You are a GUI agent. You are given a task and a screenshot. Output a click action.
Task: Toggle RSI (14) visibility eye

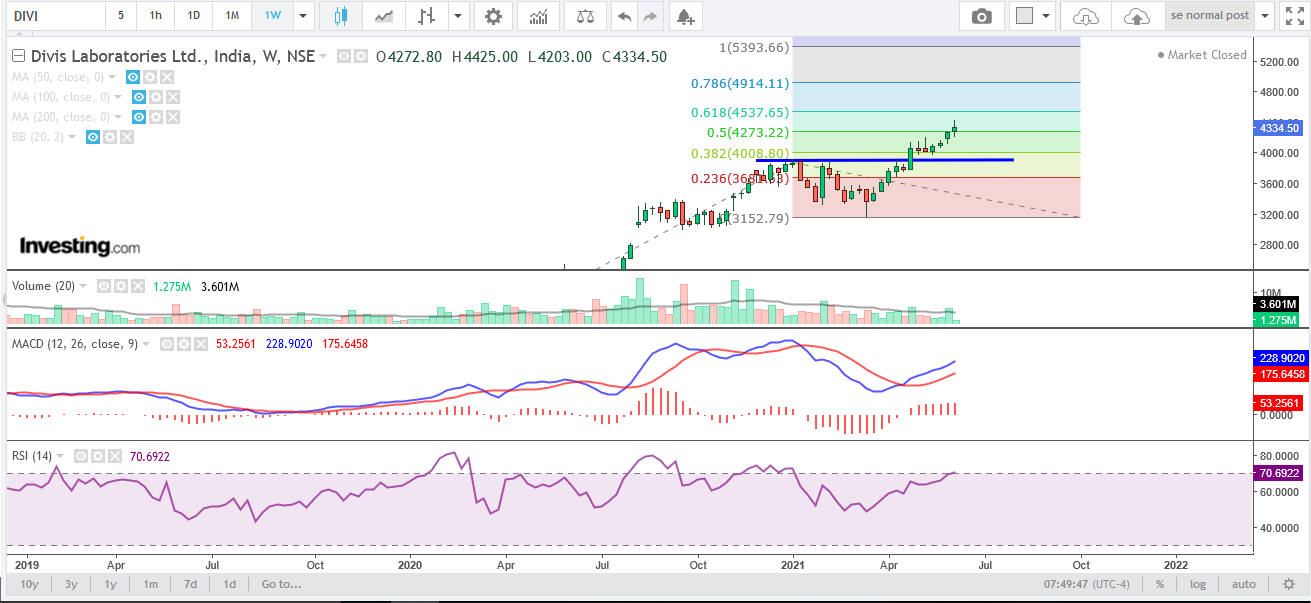(x=81, y=456)
